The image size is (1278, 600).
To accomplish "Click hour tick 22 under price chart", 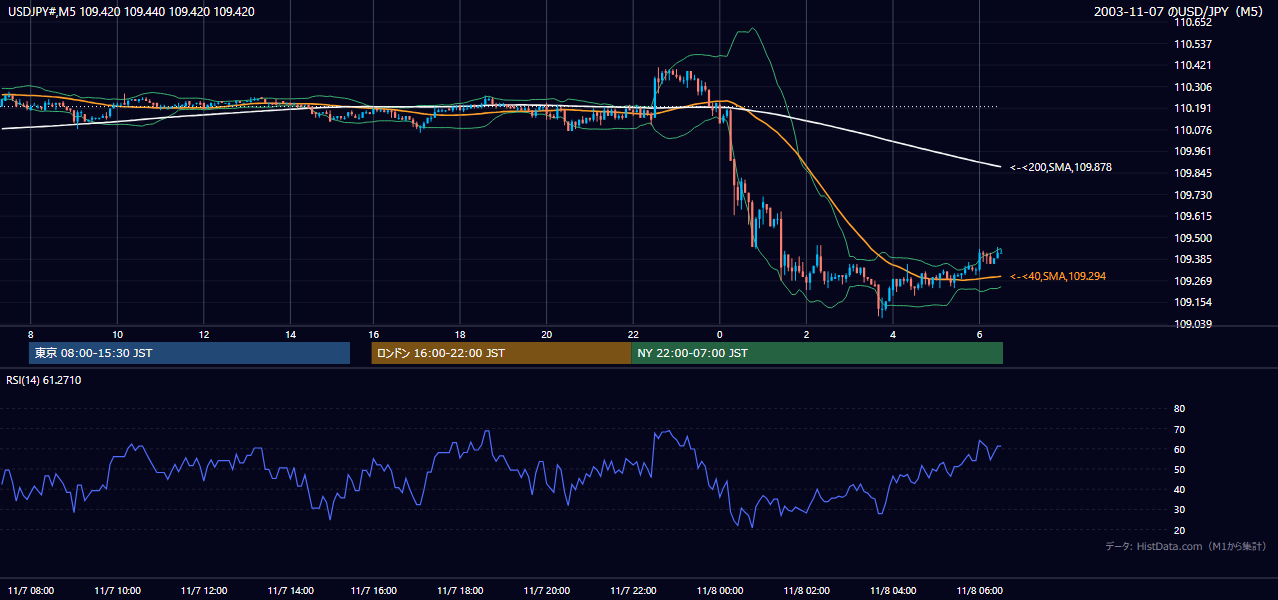I will [x=634, y=334].
